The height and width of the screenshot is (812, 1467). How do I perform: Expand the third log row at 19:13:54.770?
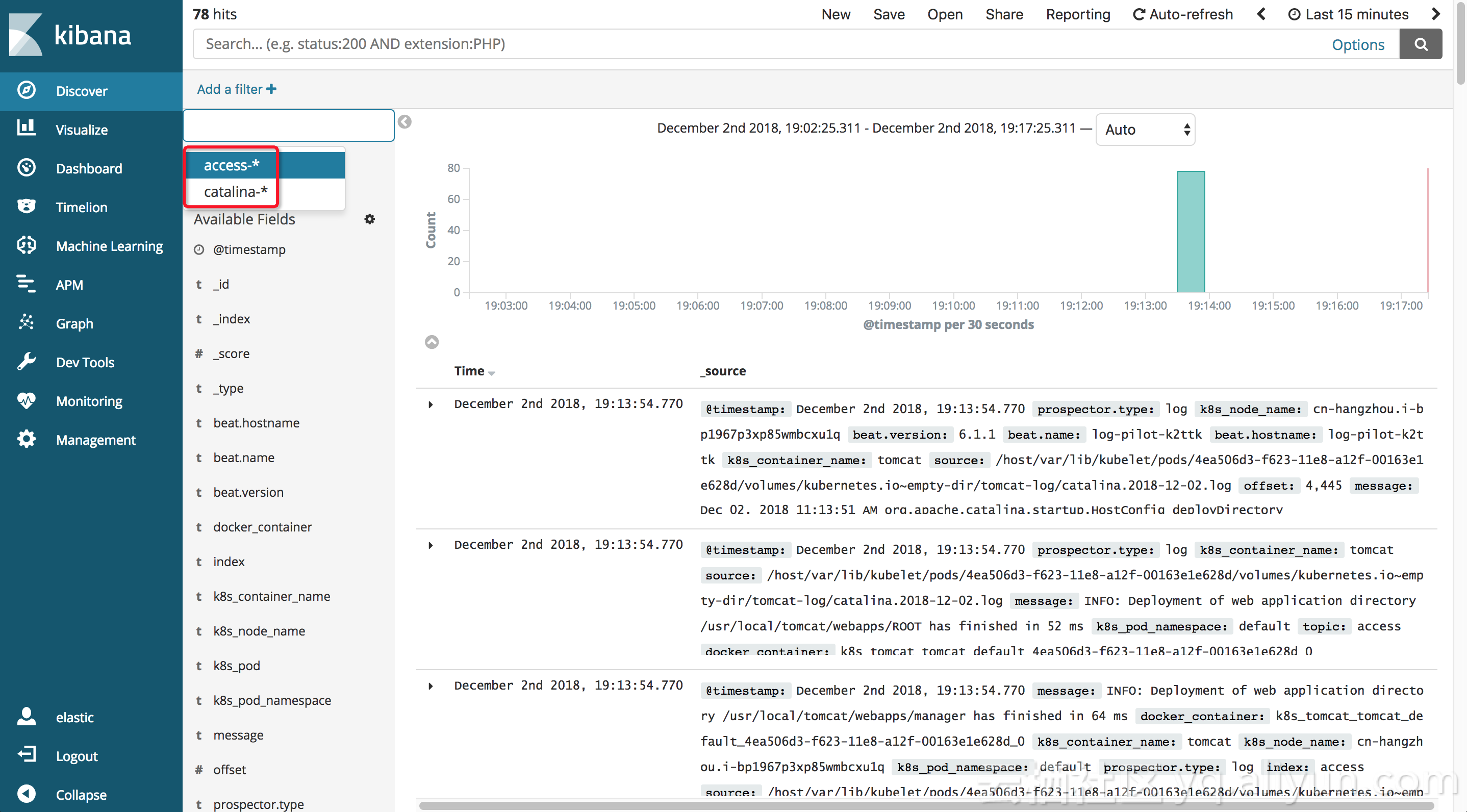click(x=431, y=686)
